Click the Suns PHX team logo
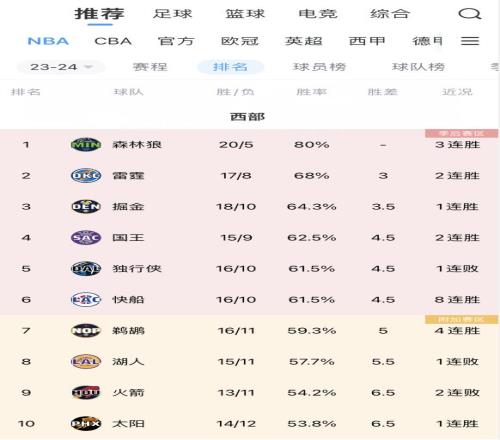This screenshot has width=500, height=440. tap(86, 424)
